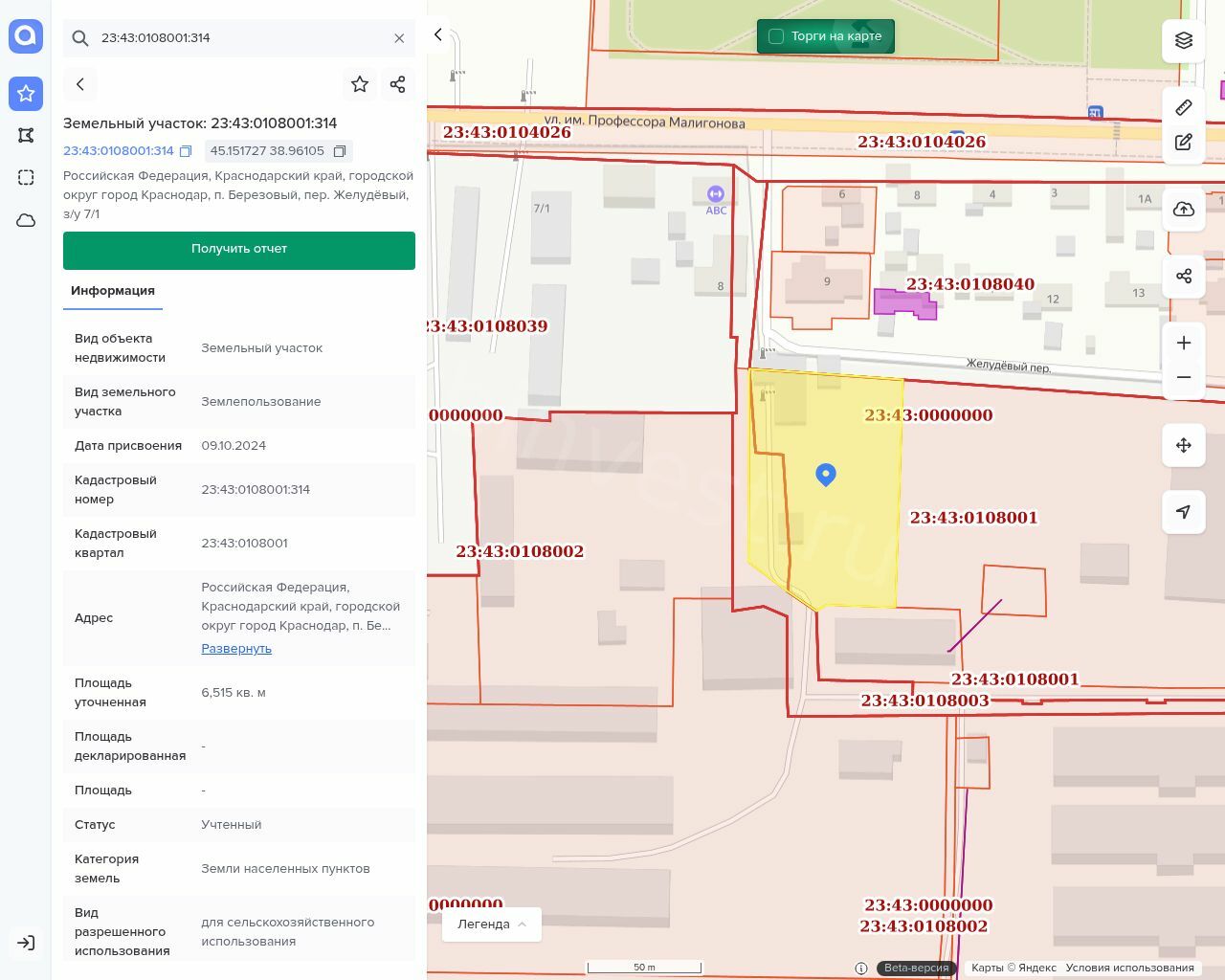The width and height of the screenshot is (1225, 980).
Task: Click the Получить отчет button
Action: [x=239, y=249]
